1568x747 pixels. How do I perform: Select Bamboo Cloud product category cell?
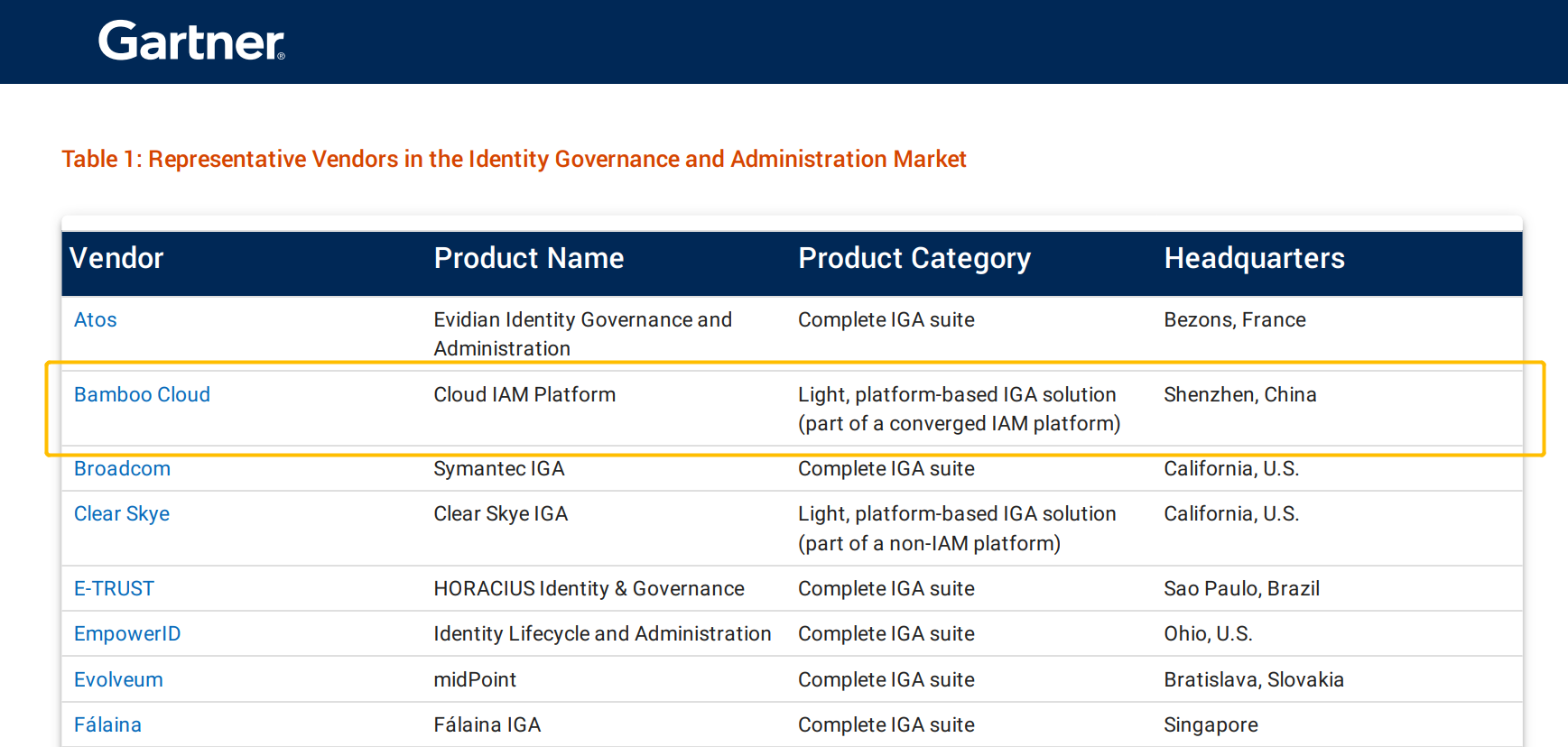coord(960,410)
